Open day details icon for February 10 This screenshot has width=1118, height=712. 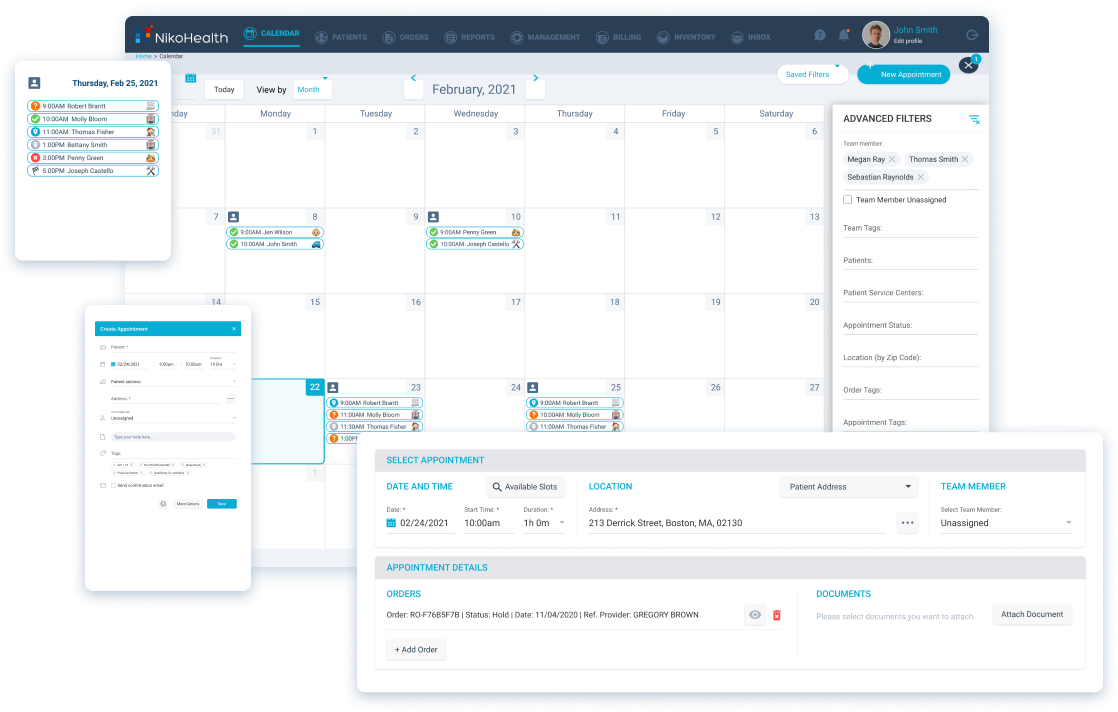[433, 217]
